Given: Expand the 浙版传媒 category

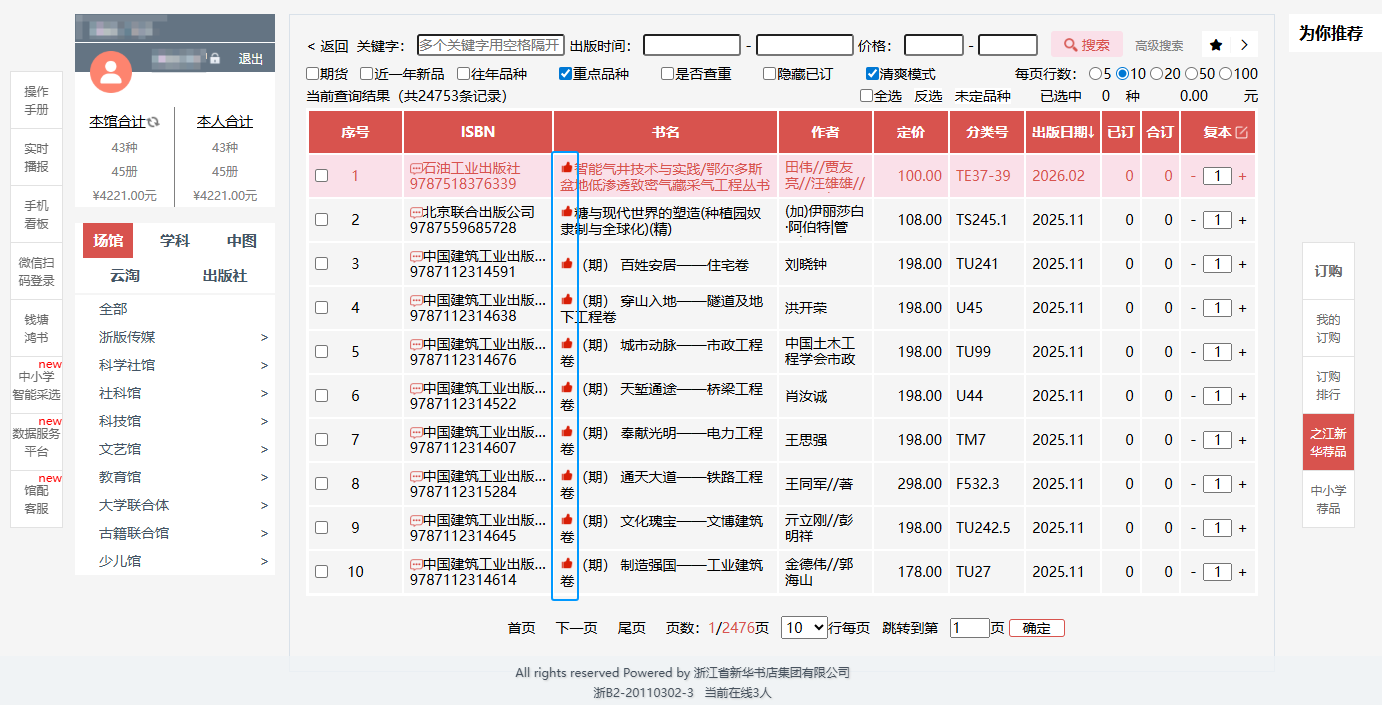Looking at the screenshot, I should click(x=264, y=338).
